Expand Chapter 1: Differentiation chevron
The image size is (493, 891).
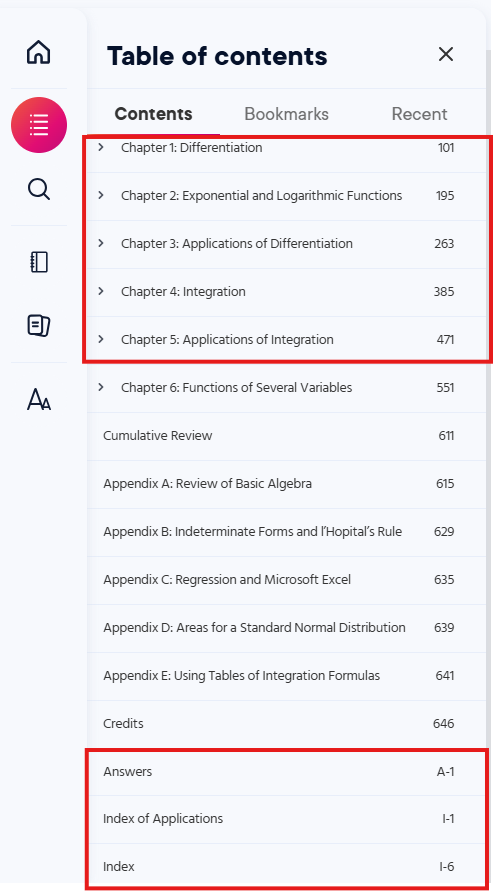pos(101,147)
